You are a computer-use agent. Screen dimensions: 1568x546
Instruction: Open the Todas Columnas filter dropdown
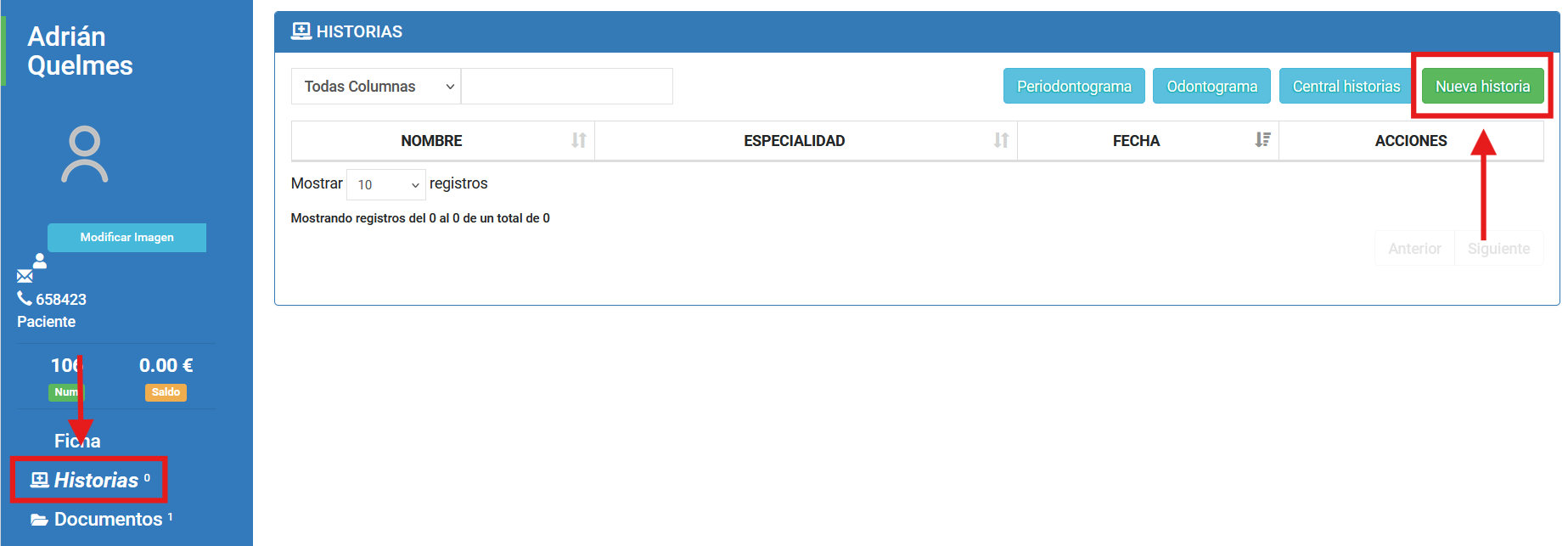point(376,87)
